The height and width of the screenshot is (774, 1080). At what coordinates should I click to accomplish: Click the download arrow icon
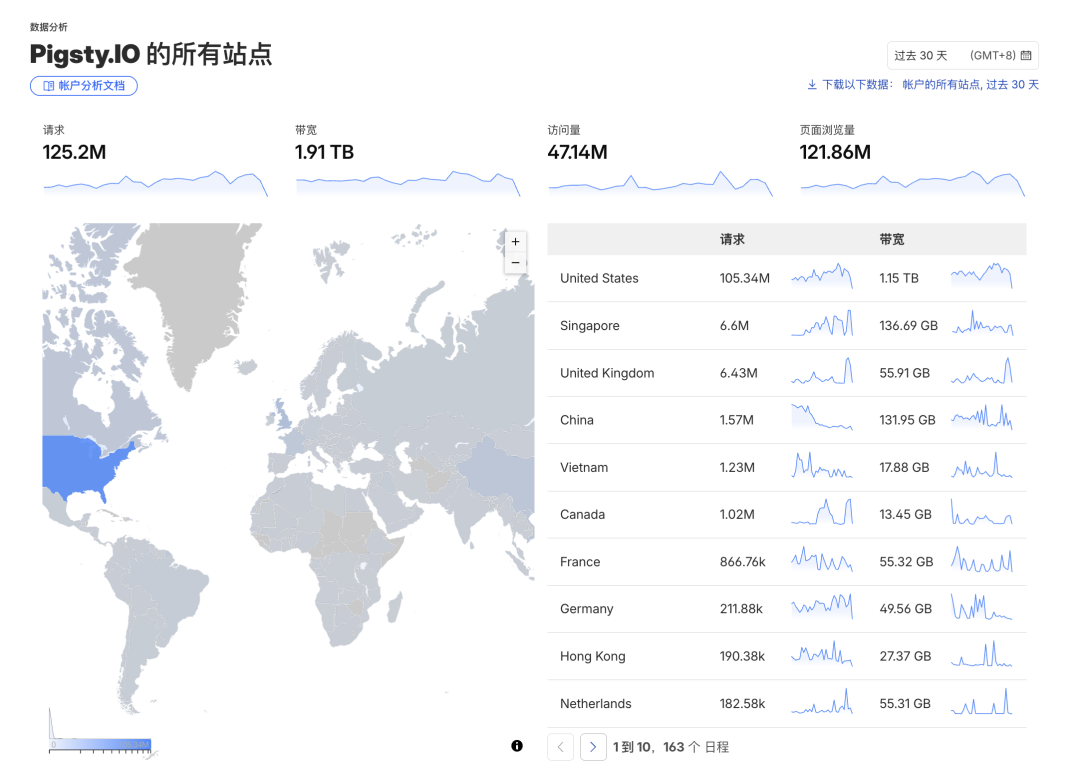[x=812, y=85]
